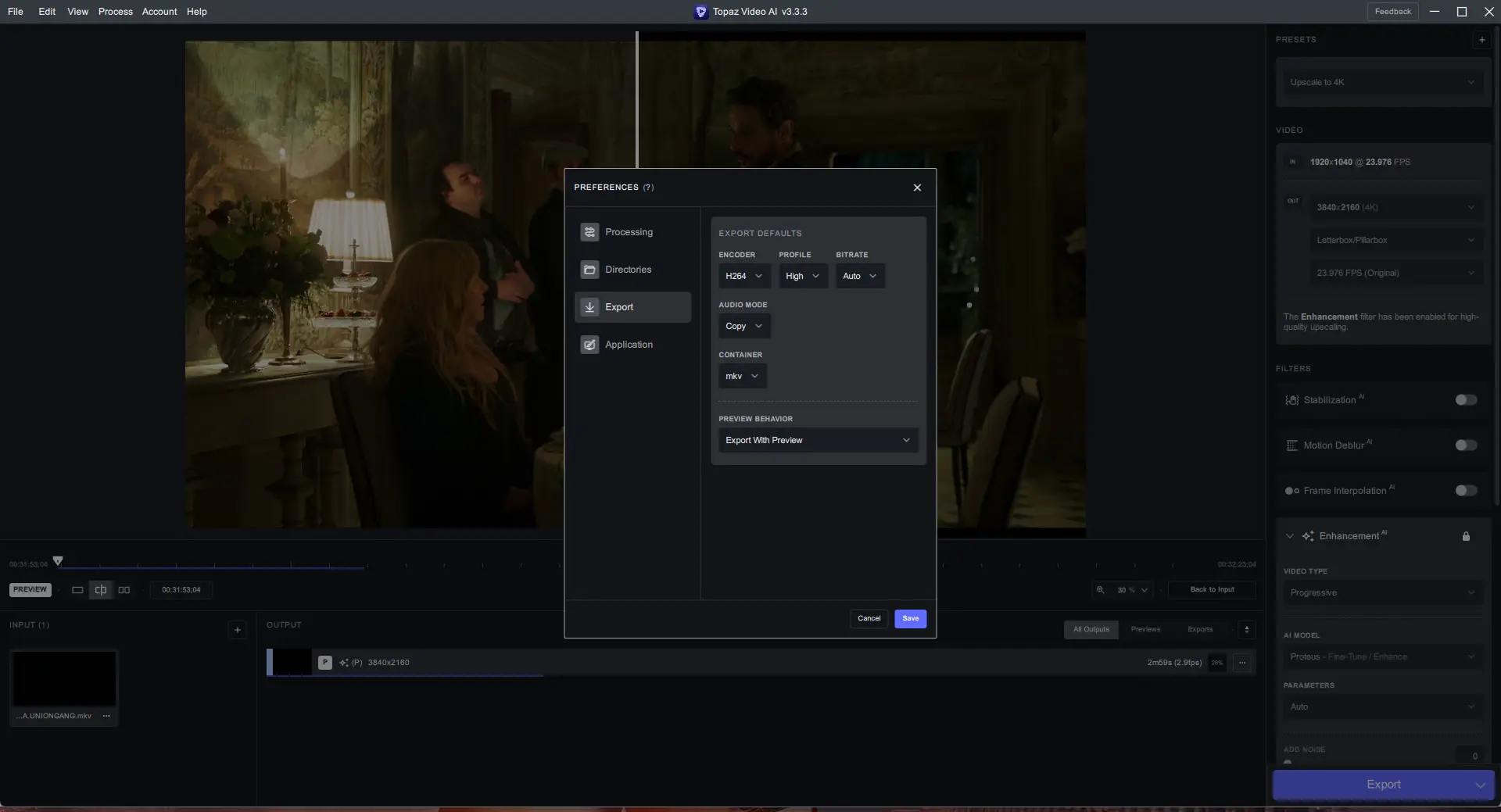Switch to the Exports tab

click(1200, 630)
